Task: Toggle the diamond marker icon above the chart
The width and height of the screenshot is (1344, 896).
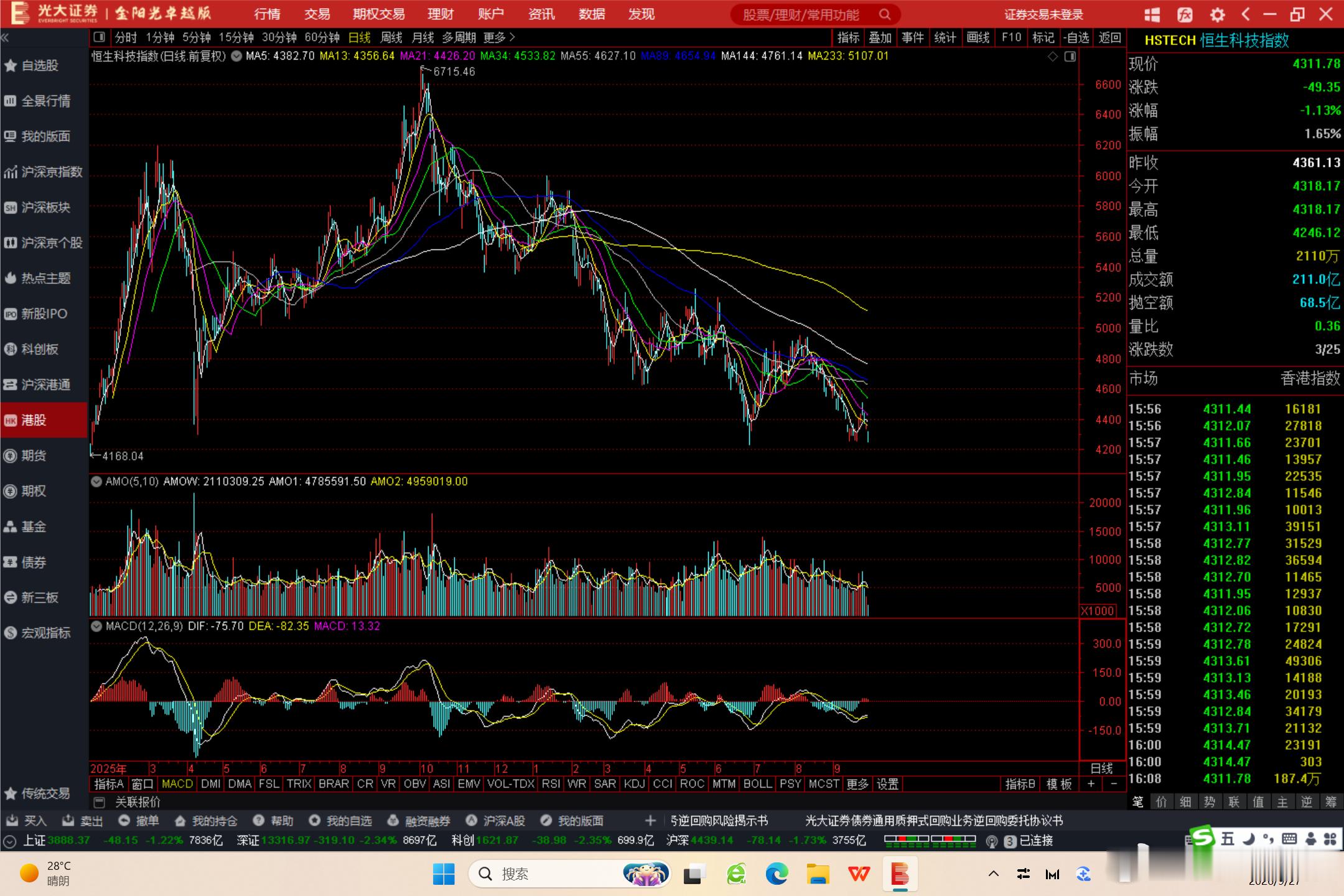Action: tap(1053, 57)
